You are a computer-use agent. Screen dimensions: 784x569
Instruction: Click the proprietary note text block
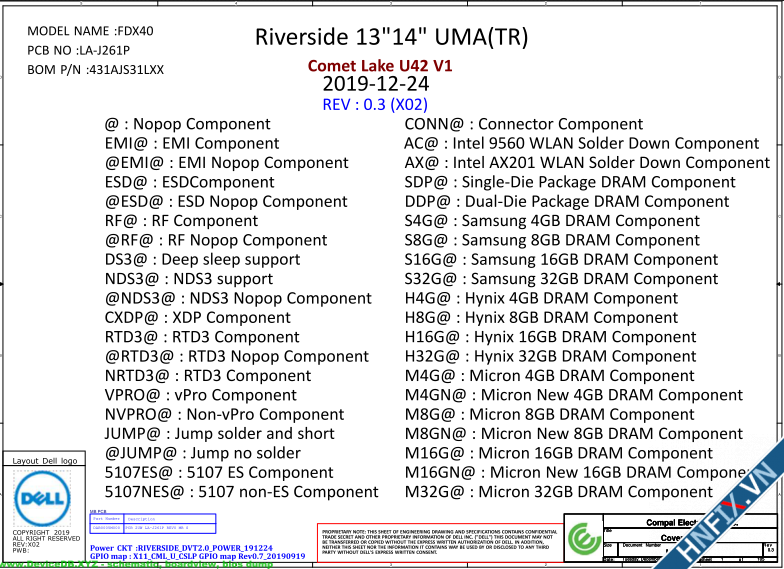439,539
